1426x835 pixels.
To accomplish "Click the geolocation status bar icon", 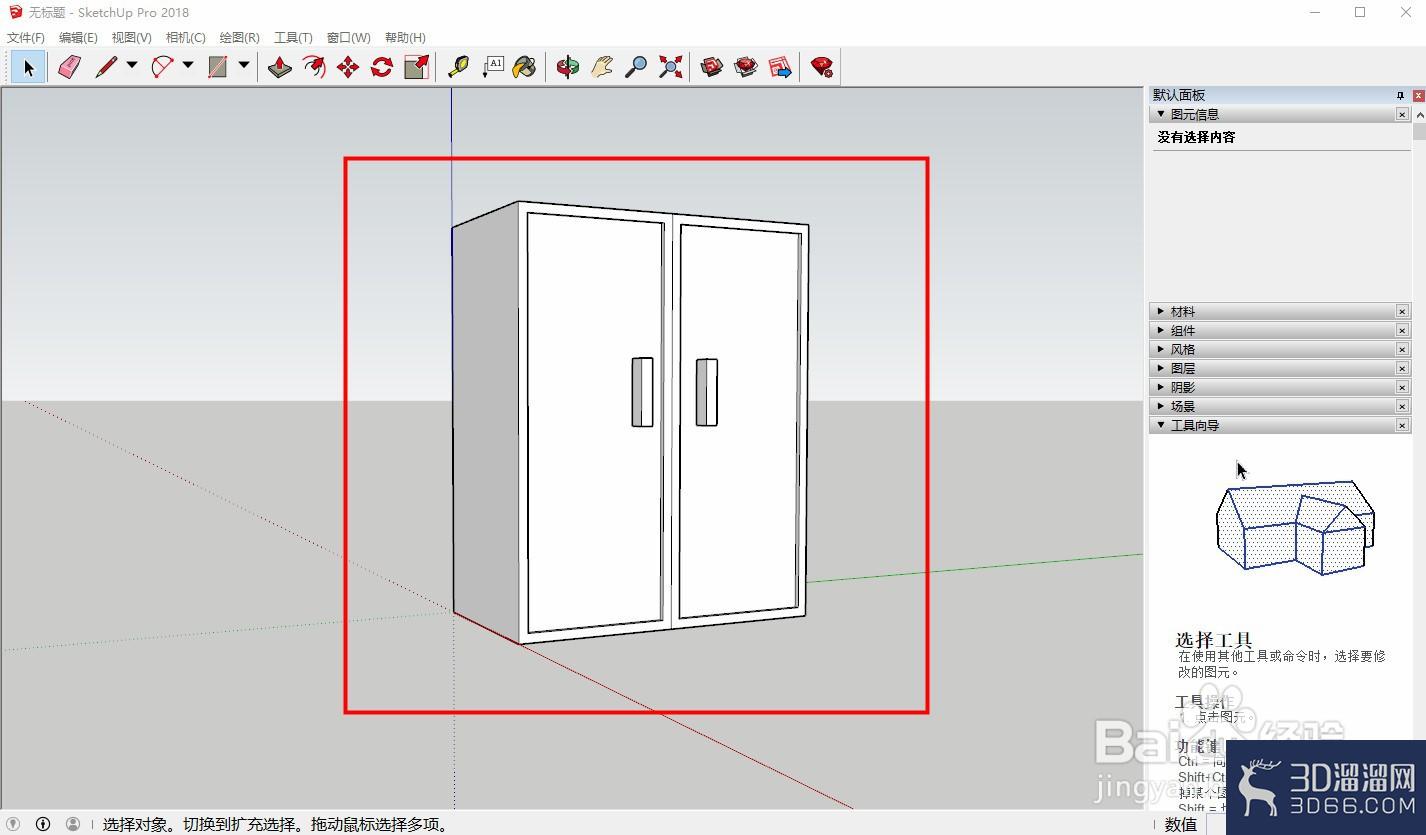I will tap(13, 825).
